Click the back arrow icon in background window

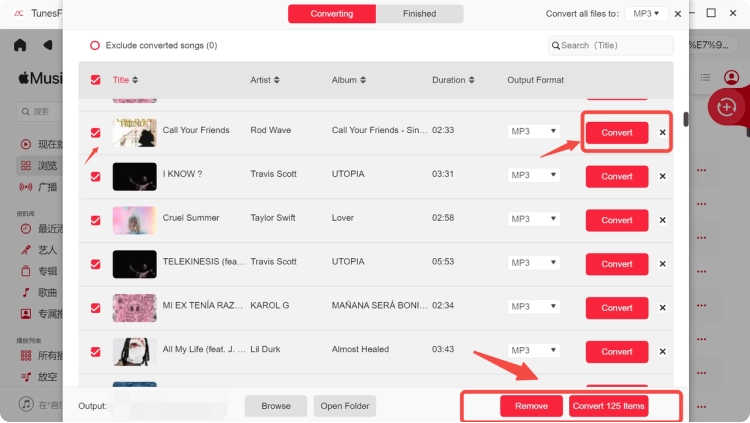pos(48,45)
